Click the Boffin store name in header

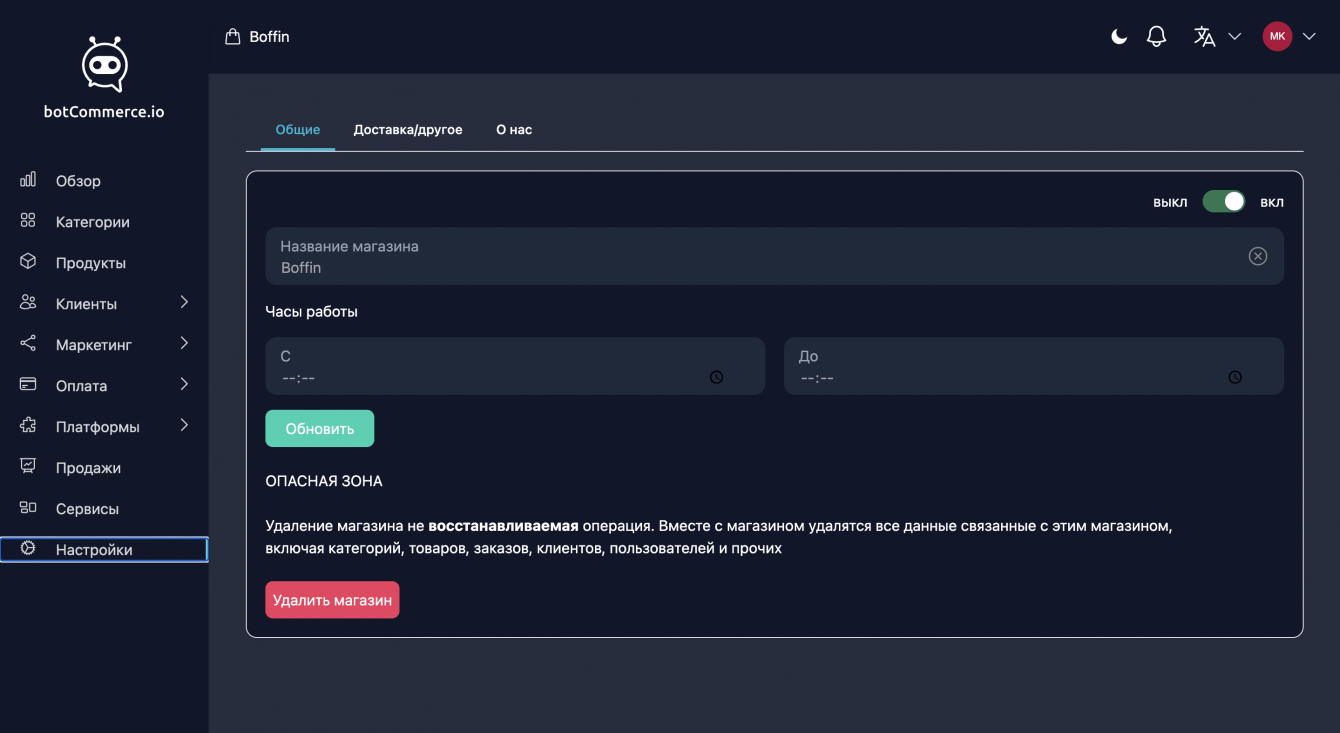(270, 37)
